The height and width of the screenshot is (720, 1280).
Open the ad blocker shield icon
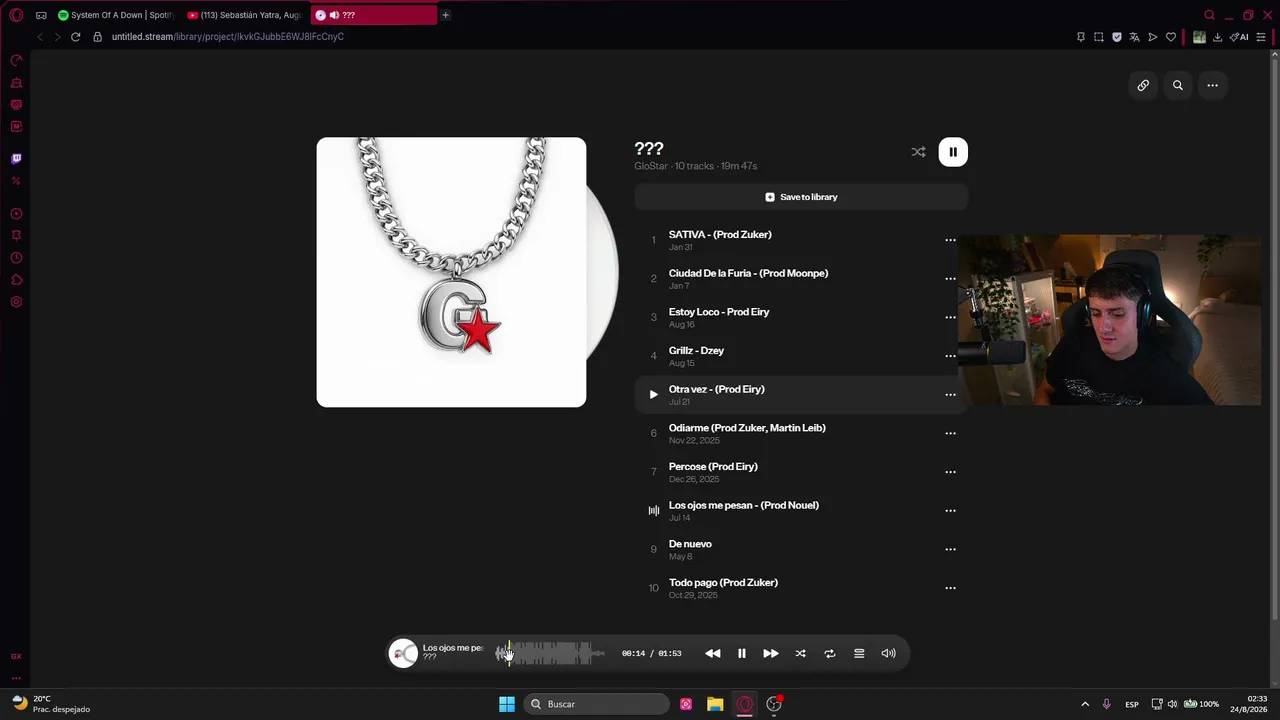[x=1117, y=37]
